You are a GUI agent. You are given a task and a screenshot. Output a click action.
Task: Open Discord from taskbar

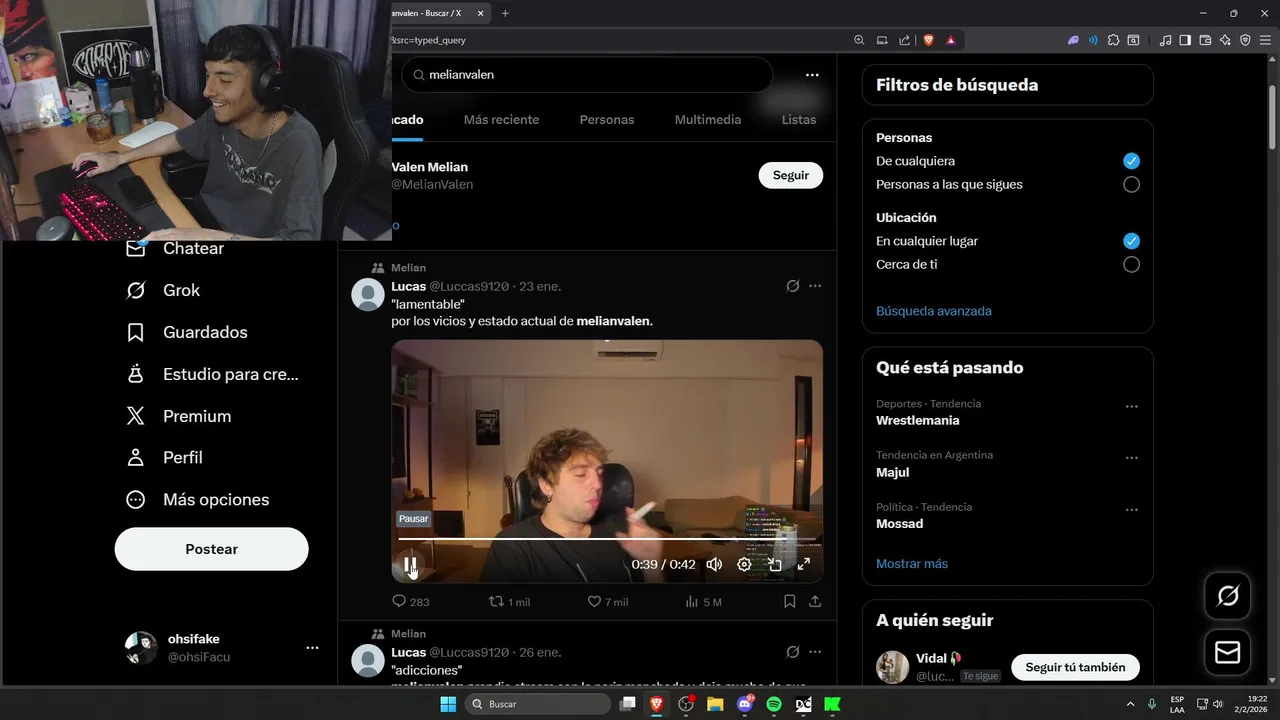[x=744, y=704]
